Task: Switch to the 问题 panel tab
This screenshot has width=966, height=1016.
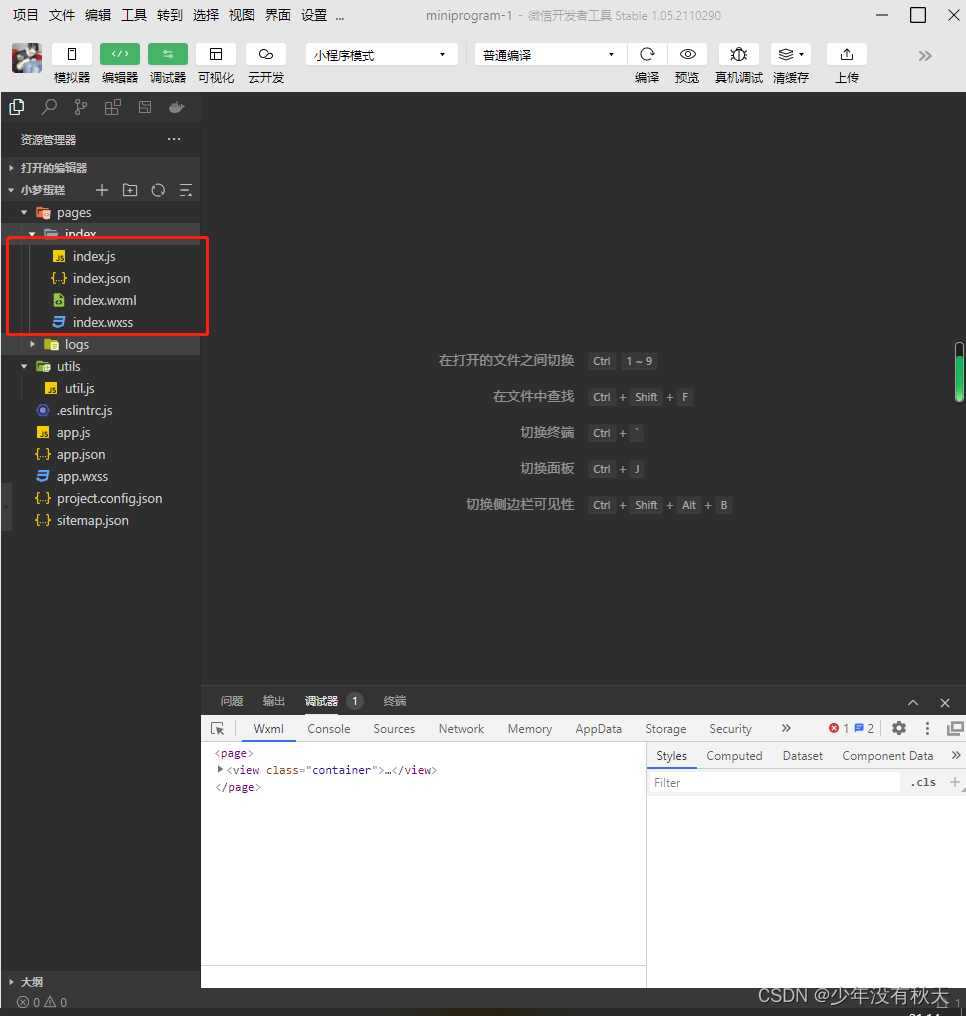Action: pos(232,701)
